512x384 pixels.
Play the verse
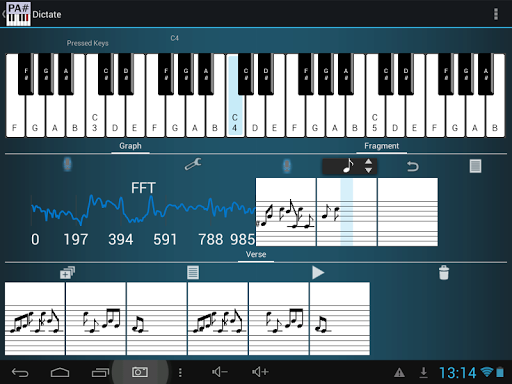tap(318, 273)
